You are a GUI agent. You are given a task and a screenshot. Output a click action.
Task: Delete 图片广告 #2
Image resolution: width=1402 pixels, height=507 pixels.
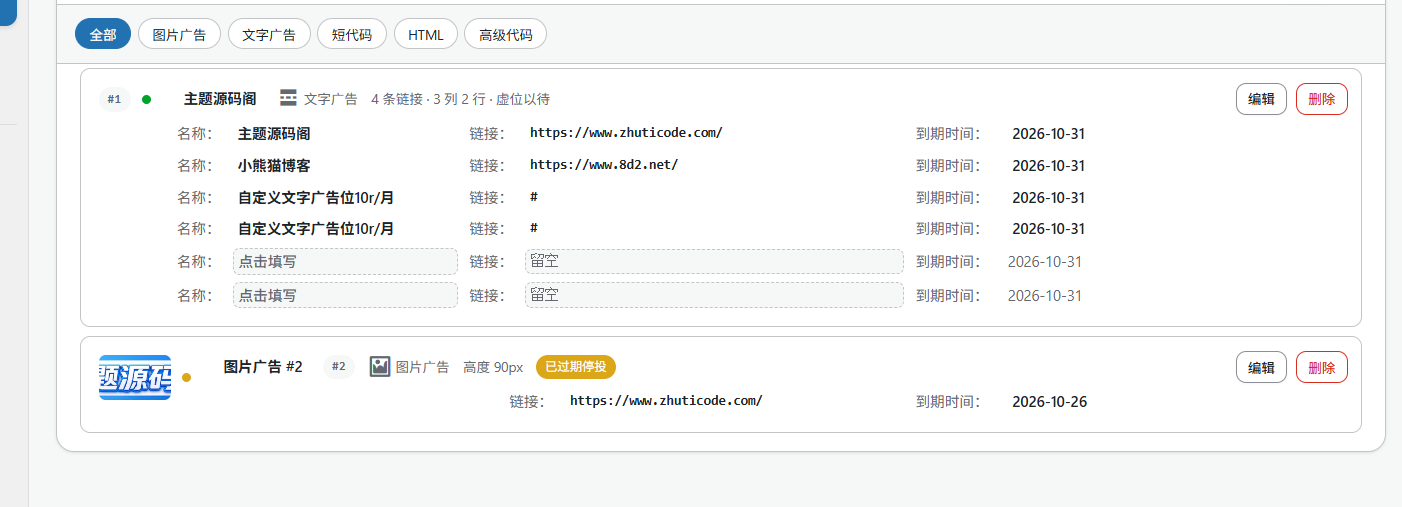pos(1322,367)
